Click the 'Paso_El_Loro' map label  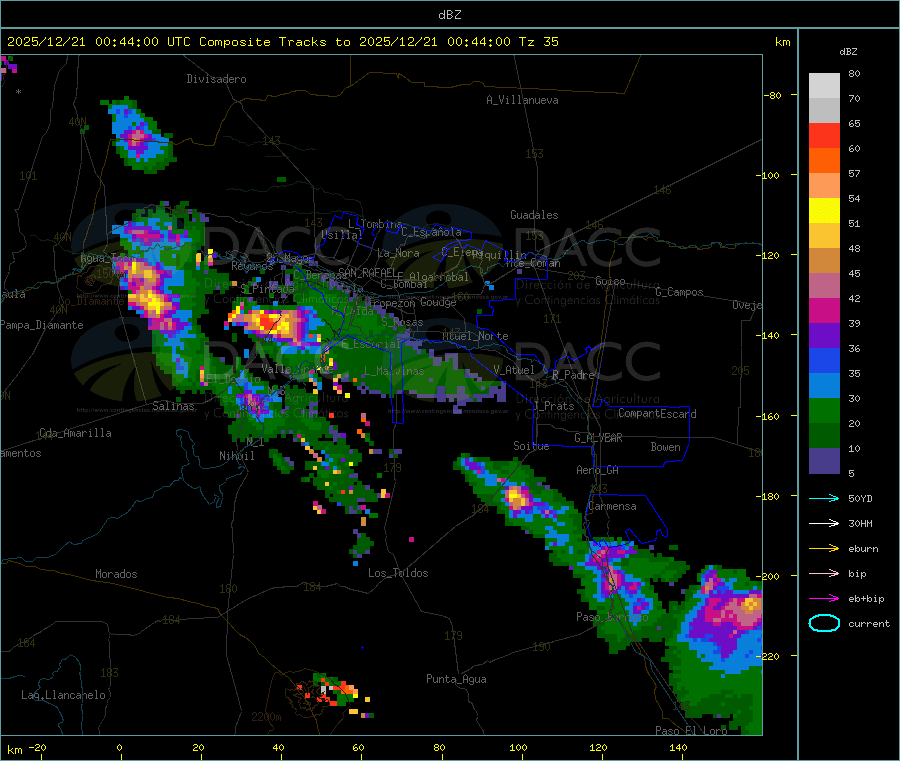pos(691,731)
